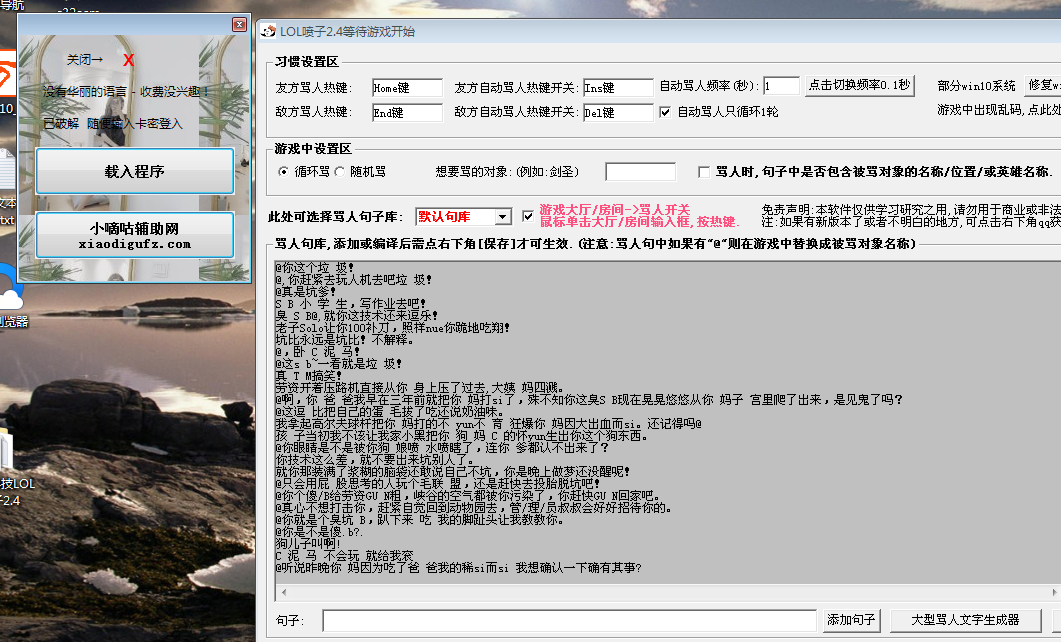Click the 点击切换频率0.1秒 button

point(860,86)
